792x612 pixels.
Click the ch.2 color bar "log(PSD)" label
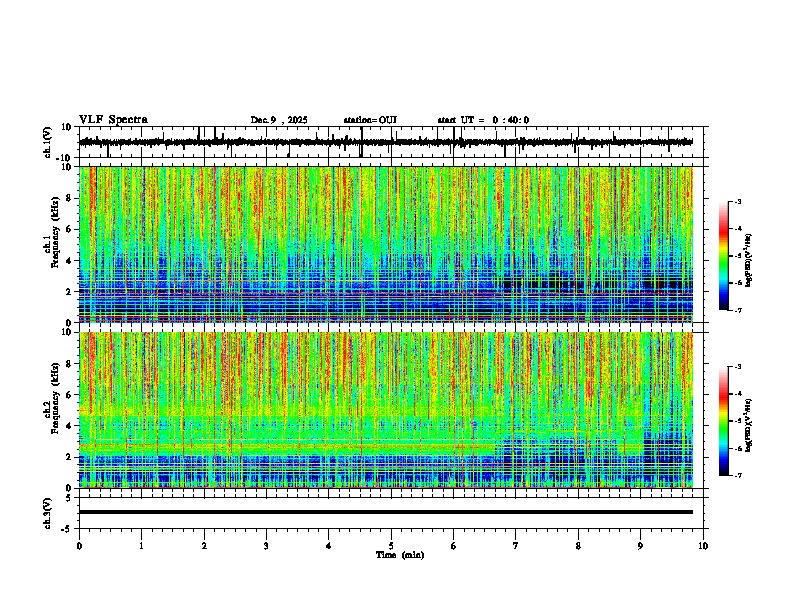[x=749, y=425]
